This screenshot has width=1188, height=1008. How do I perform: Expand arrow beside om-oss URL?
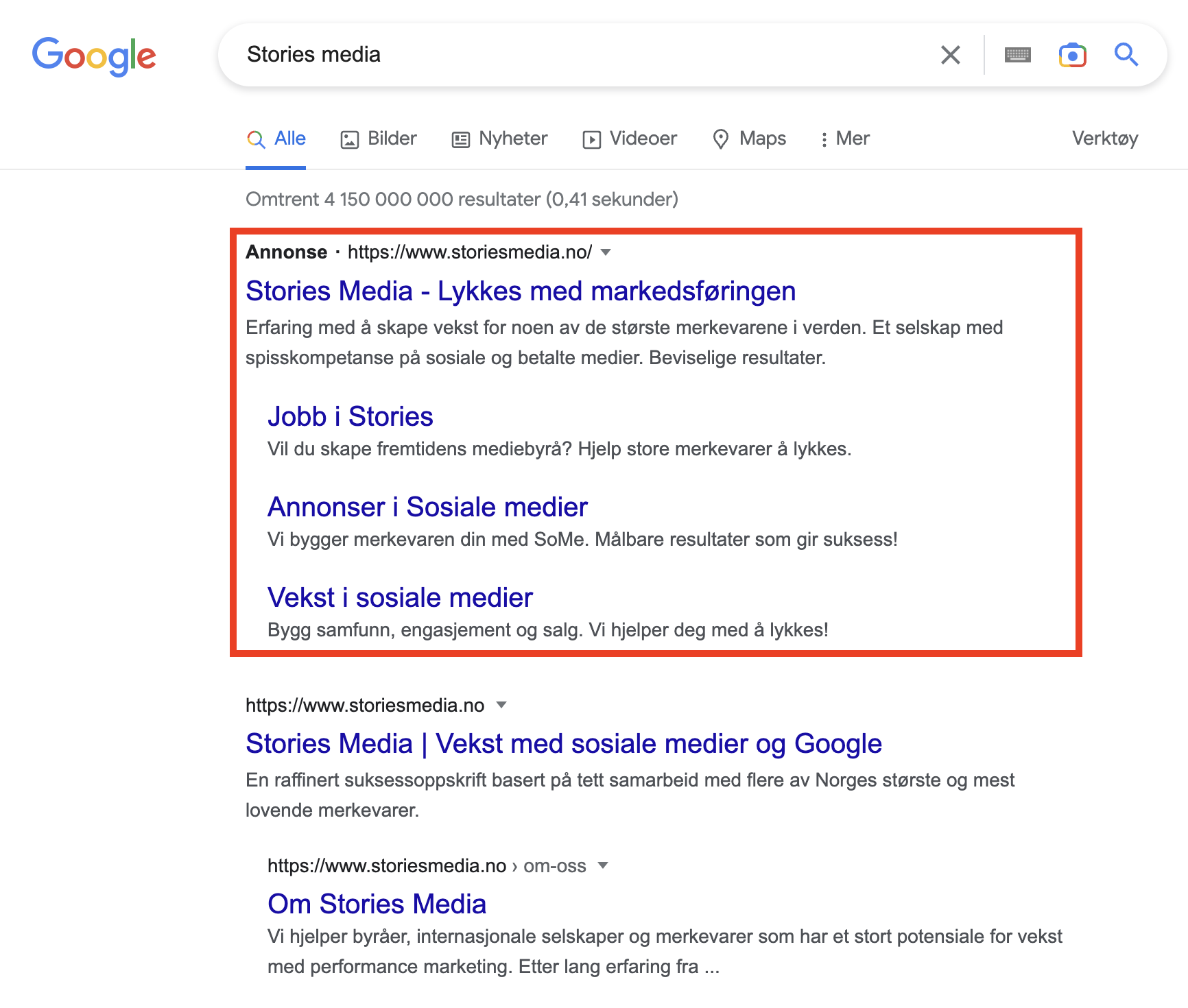603,865
